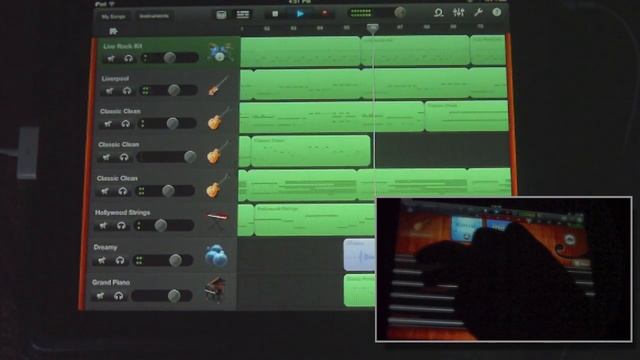Adjust the Grand Piano volume slider

coord(162,296)
